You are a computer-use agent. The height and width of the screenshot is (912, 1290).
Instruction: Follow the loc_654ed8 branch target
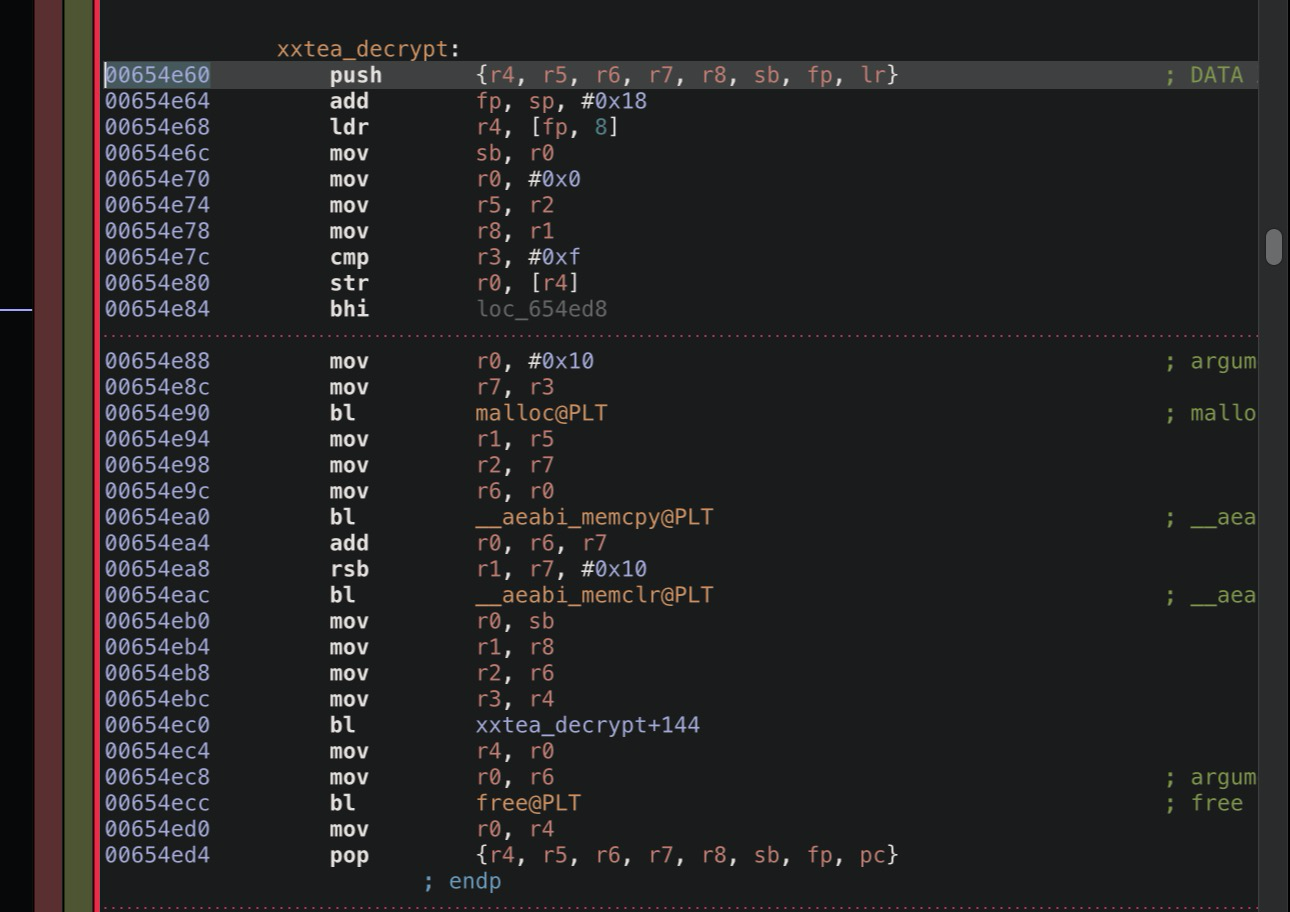pyautogui.click(x=541, y=309)
